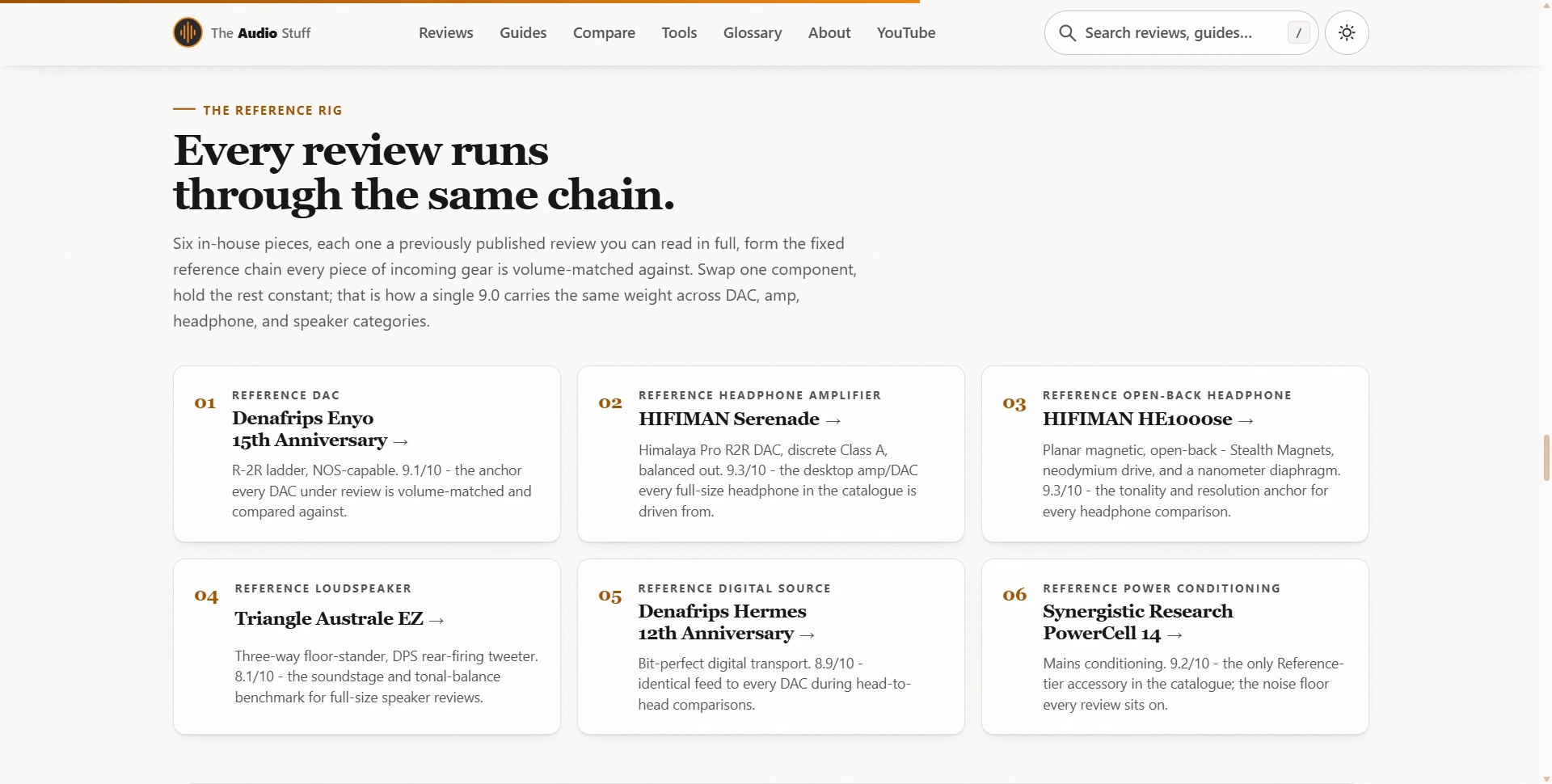Click the REFERENCE OPEN-BACK HEADPHONE label

(x=1167, y=395)
